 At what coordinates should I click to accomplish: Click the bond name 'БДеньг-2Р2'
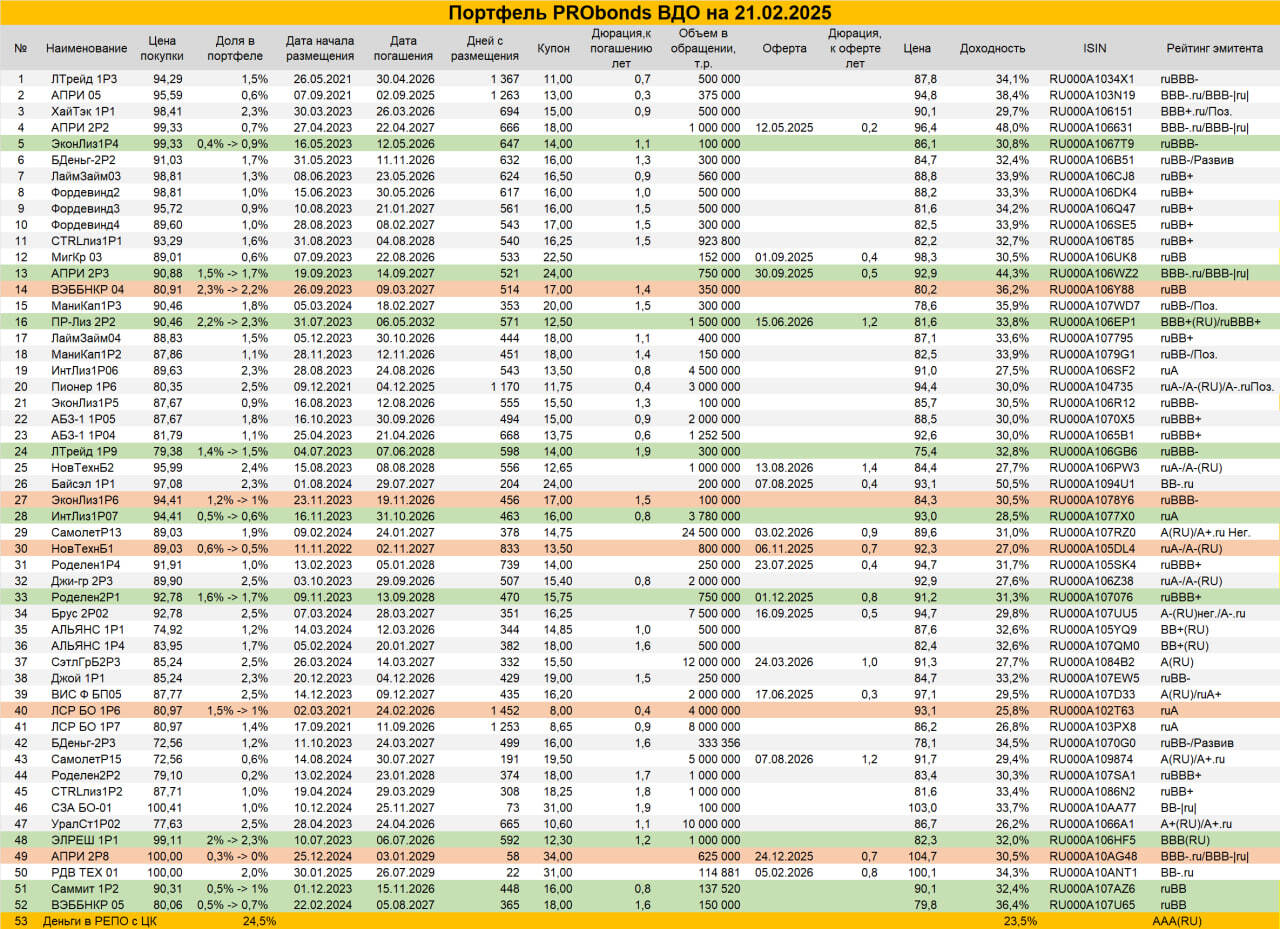83,160
